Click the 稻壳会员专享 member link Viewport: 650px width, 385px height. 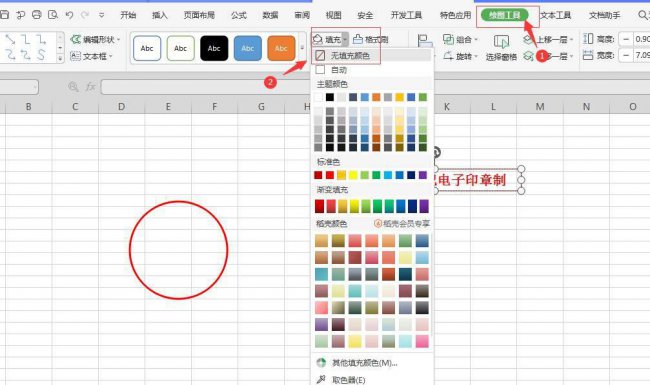tap(402, 223)
